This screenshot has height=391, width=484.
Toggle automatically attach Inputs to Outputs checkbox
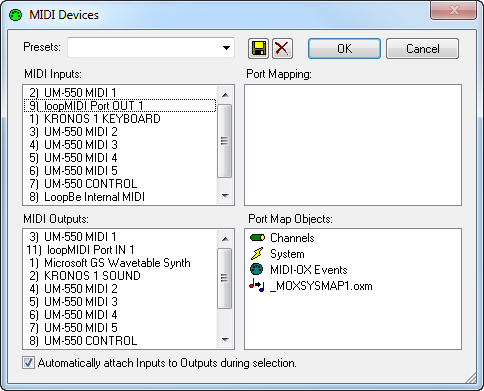(x=28, y=363)
